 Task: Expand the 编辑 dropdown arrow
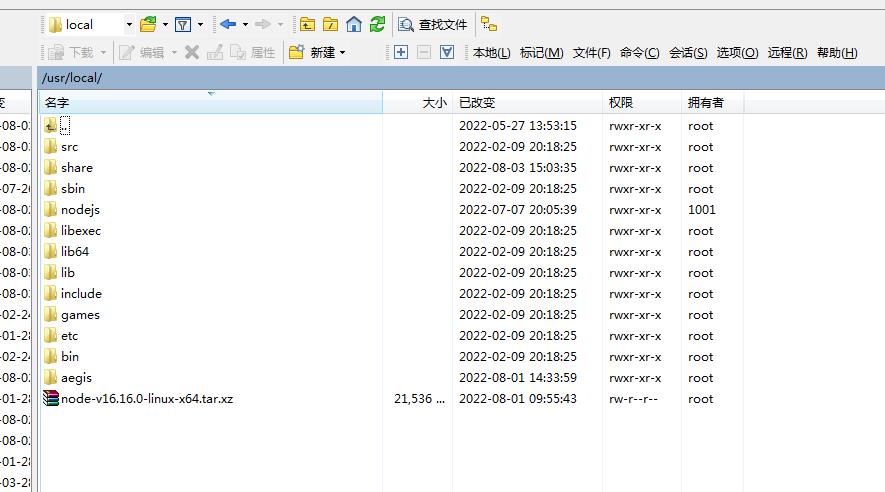coord(174,53)
